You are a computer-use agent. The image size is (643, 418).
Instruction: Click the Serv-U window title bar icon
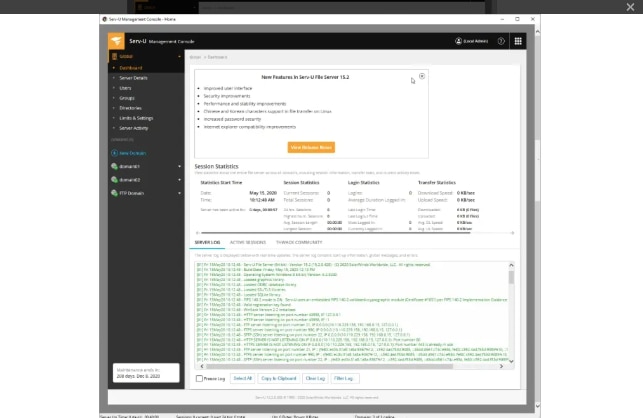[x=105, y=19]
